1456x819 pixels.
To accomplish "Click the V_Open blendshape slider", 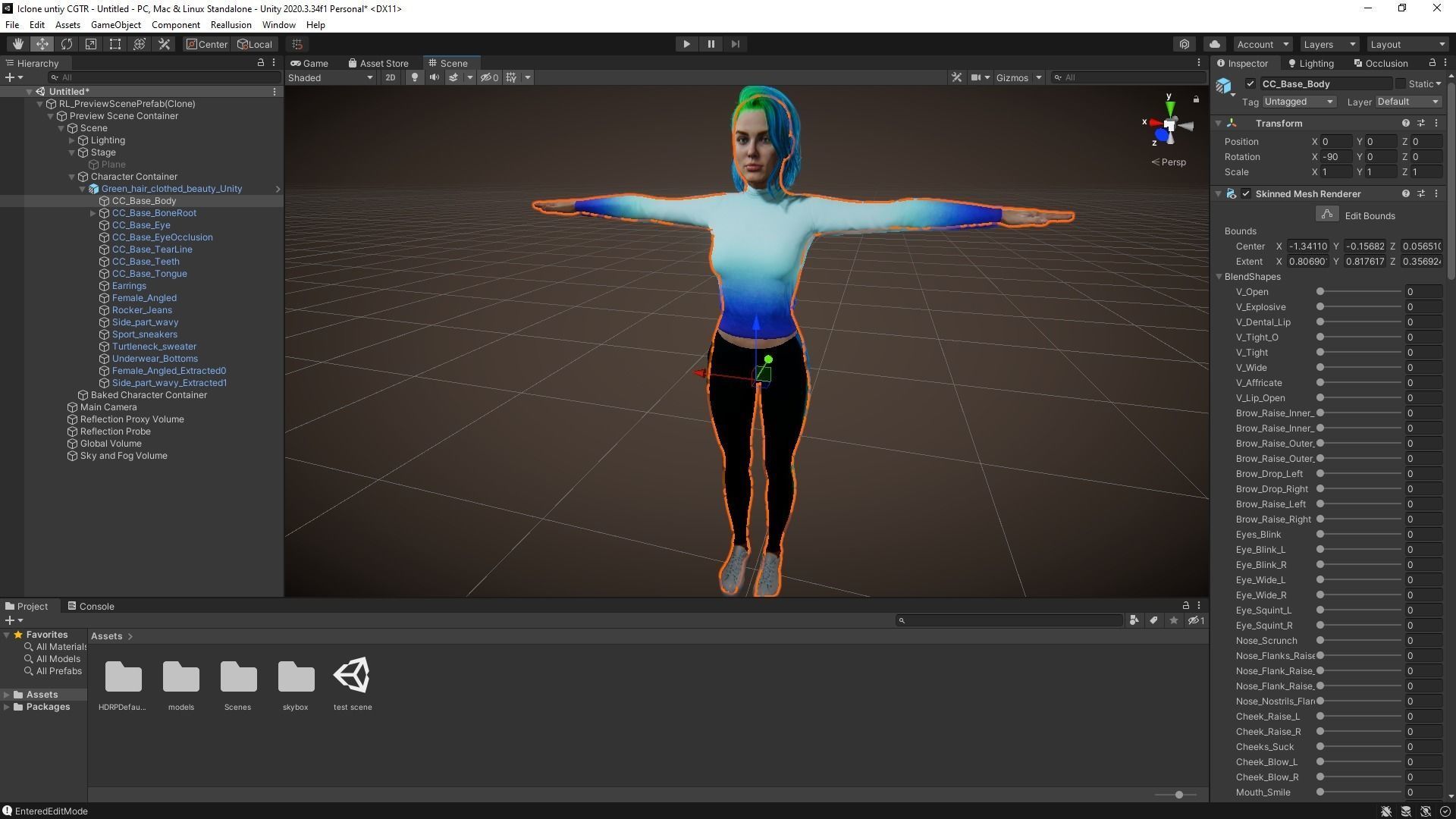I will (1359, 292).
